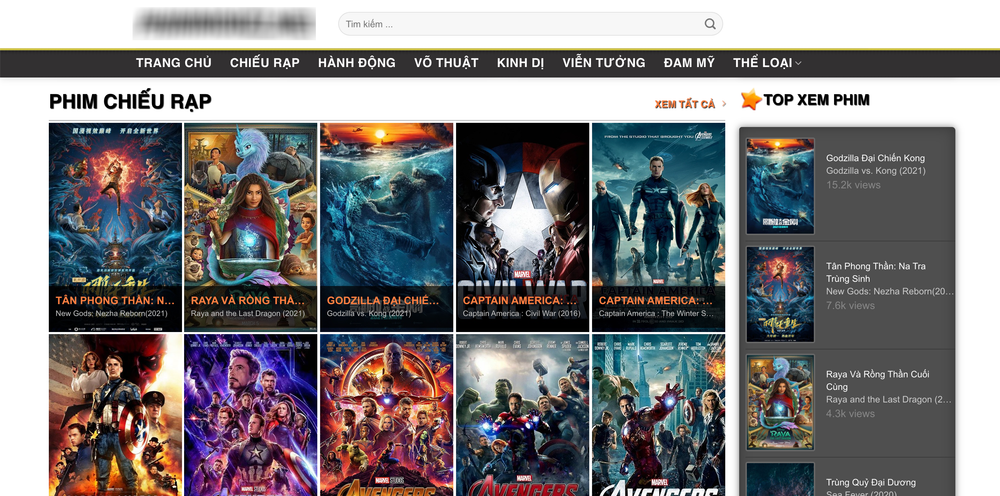Click the GODZILLA ĐẠI CHIẾ... orange title

[x=383, y=300]
